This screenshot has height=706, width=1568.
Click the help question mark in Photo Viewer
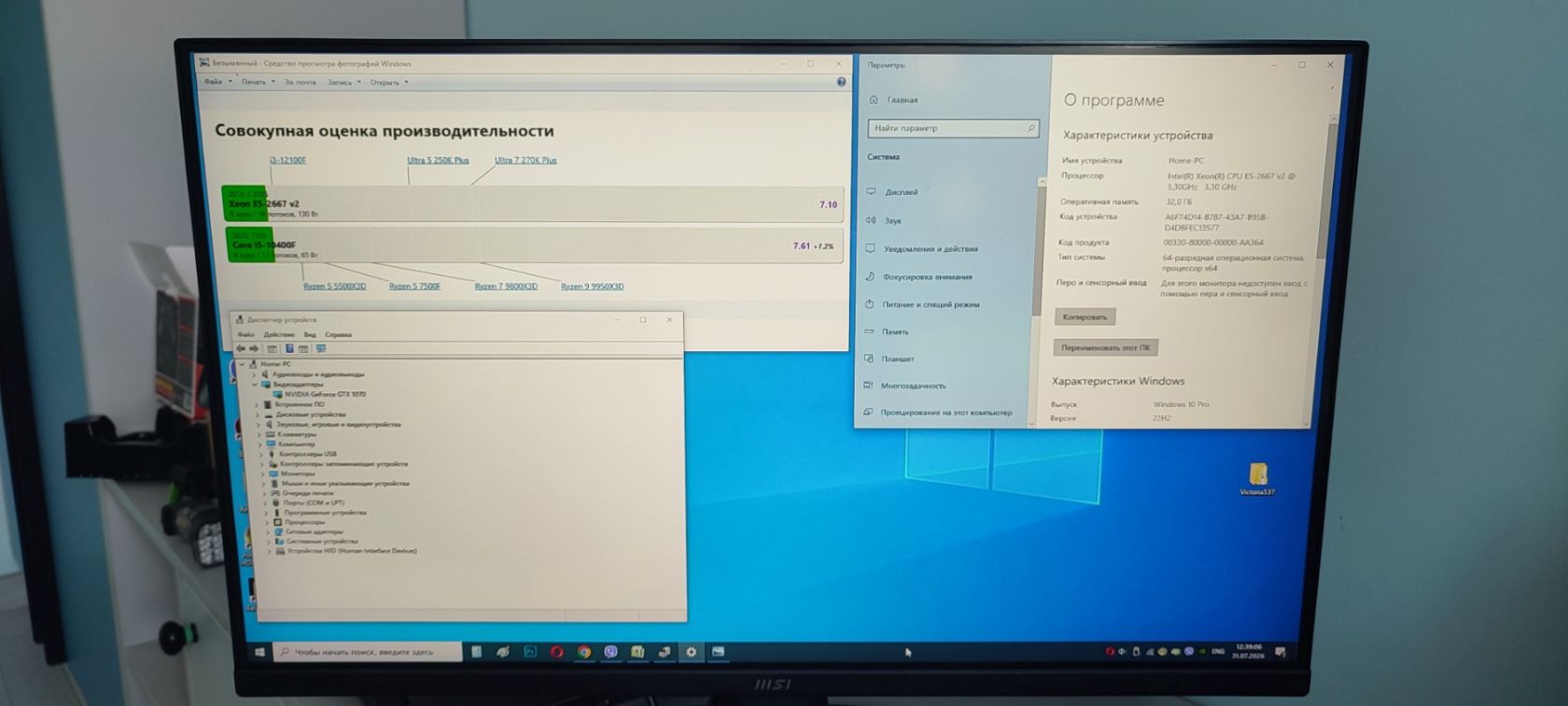(x=841, y=82)
